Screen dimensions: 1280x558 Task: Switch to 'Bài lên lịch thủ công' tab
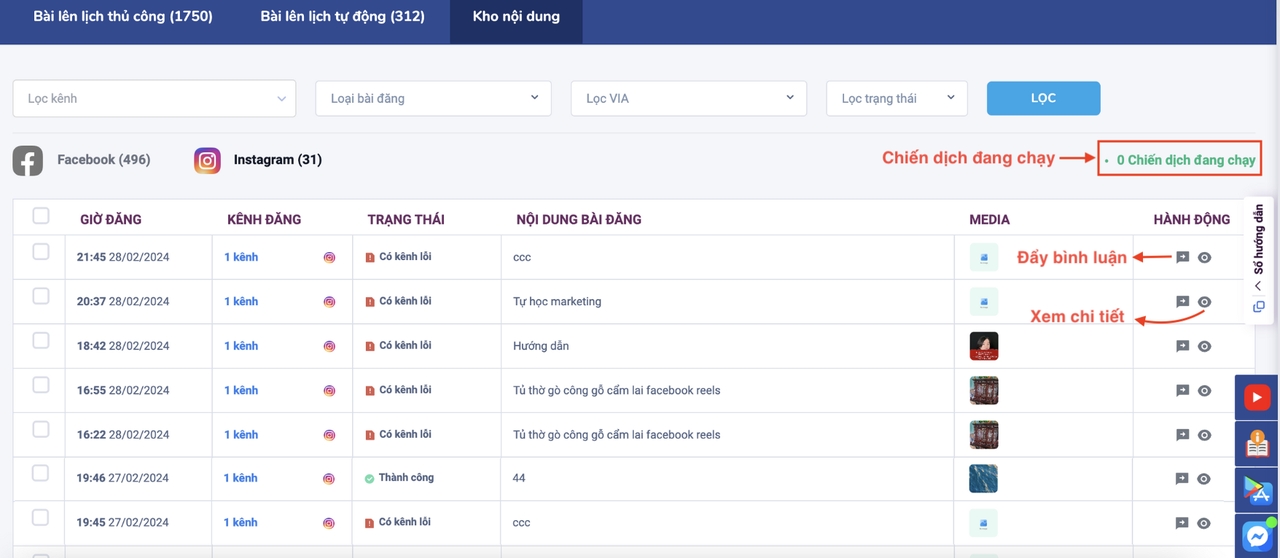click(123, 17)
